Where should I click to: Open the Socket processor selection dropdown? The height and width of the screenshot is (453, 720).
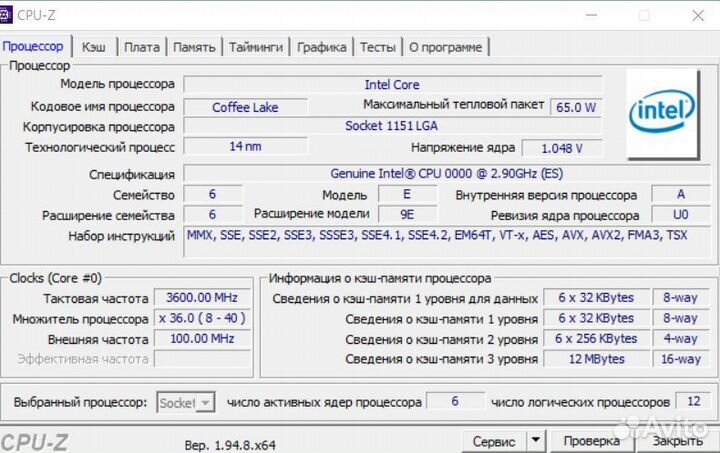(186, 403)
